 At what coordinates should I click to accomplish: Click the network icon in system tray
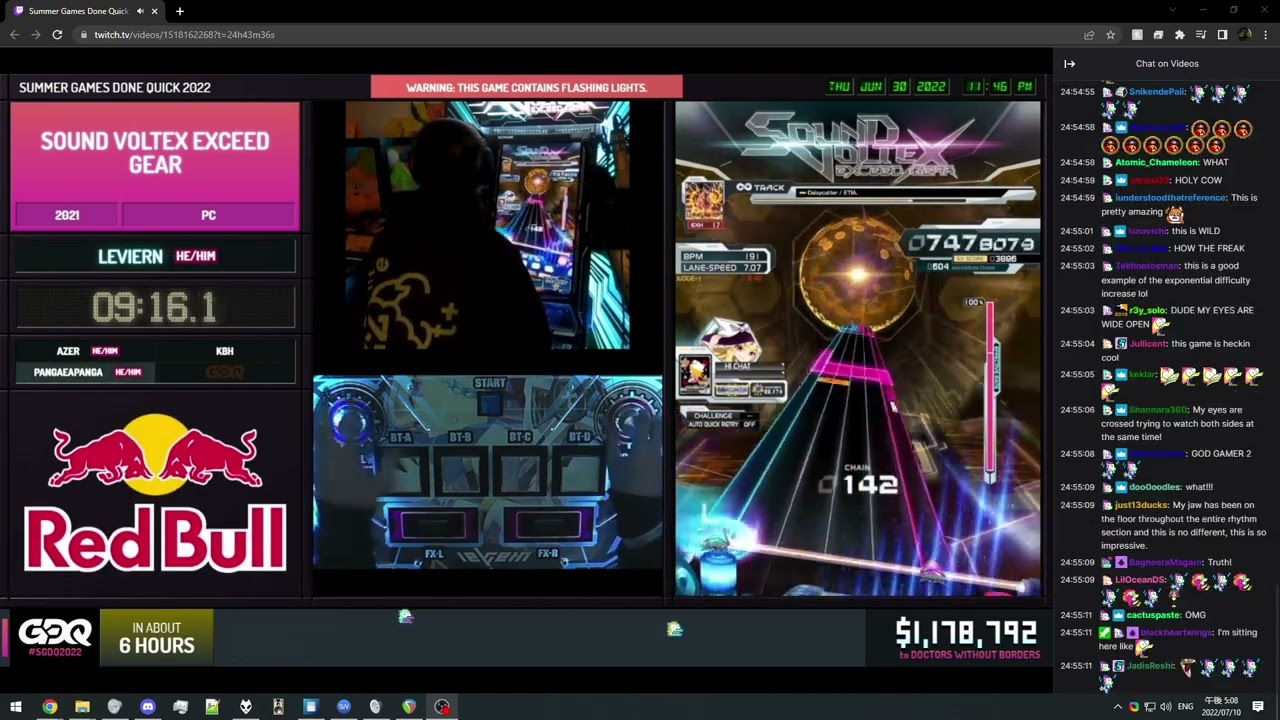(1150, 707)
